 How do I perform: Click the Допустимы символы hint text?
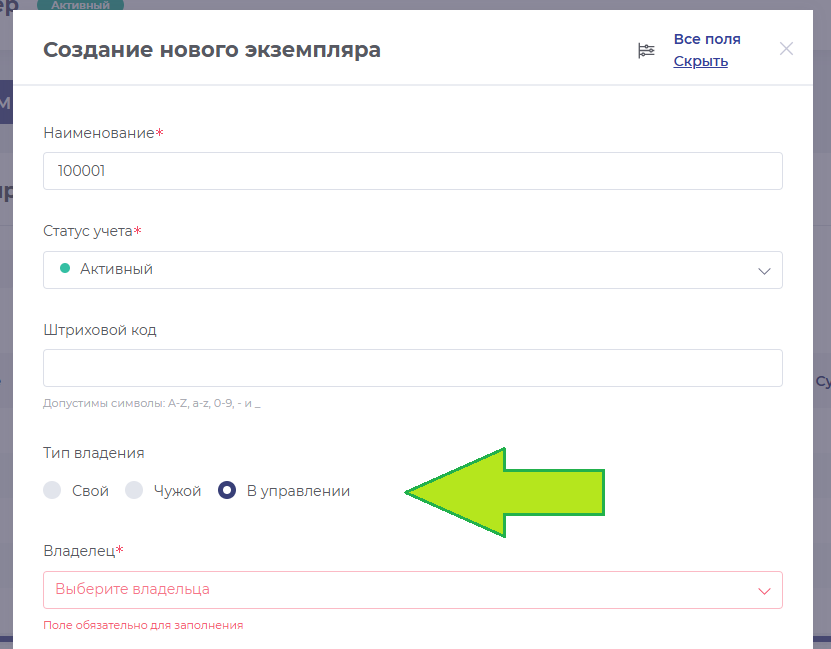pyautogui.click(x=152, y=404)
